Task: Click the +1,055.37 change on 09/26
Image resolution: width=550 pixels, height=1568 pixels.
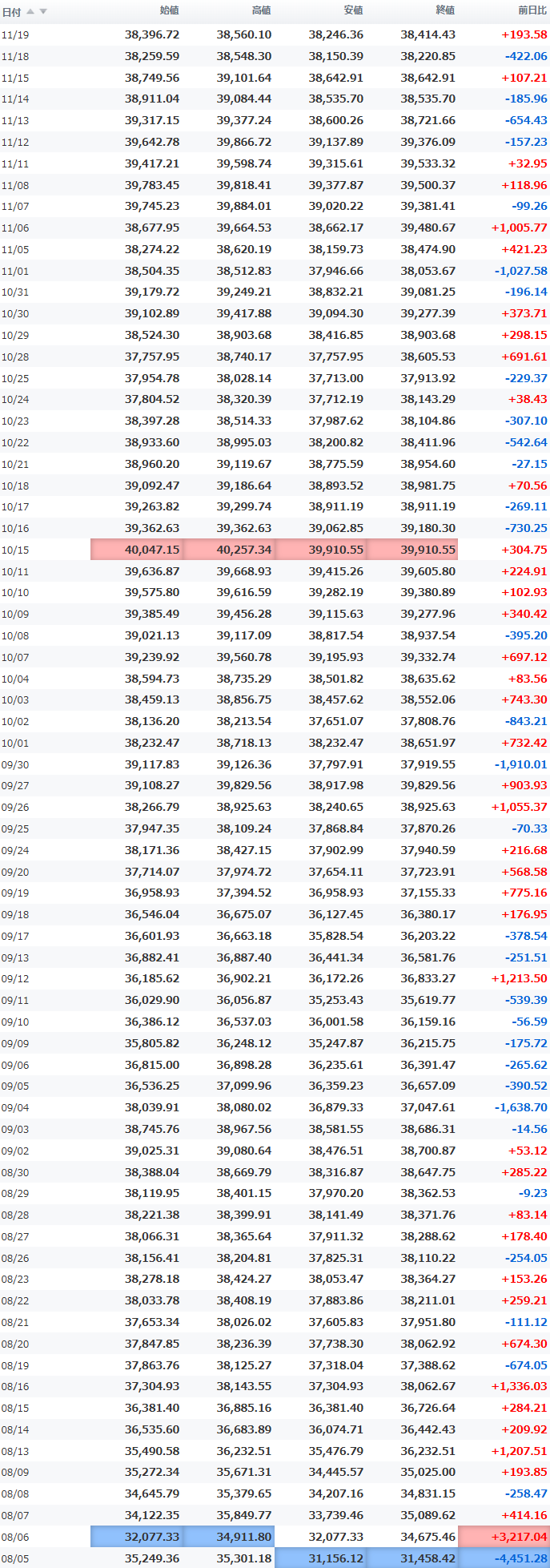Action: point(520,807)
